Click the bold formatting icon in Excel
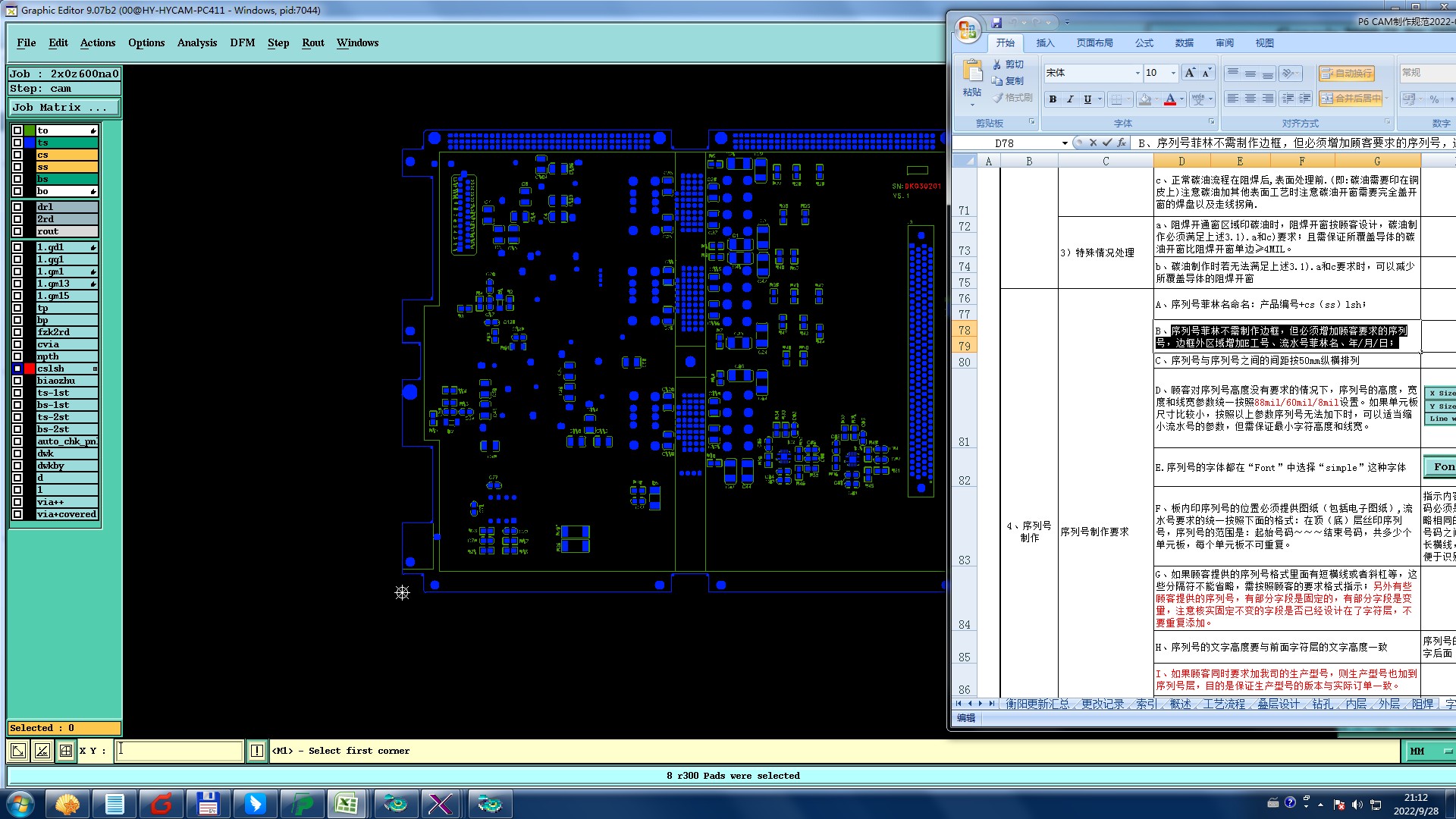This screenshot has width=1456, height=819. [x=1053, y=99]
